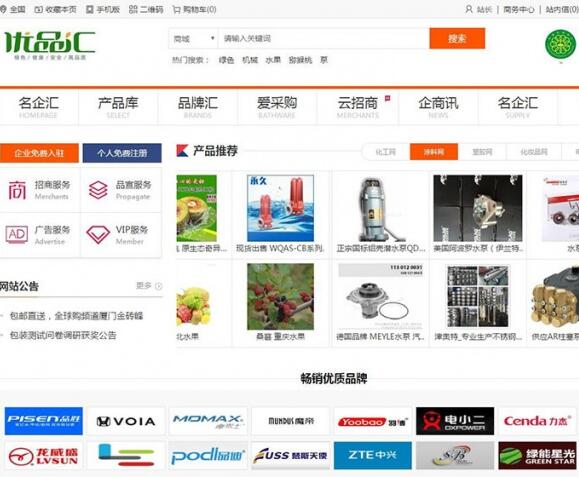
Task: Open the first 名企汇 HOMEPAGE menu
Action: [38, 107]
